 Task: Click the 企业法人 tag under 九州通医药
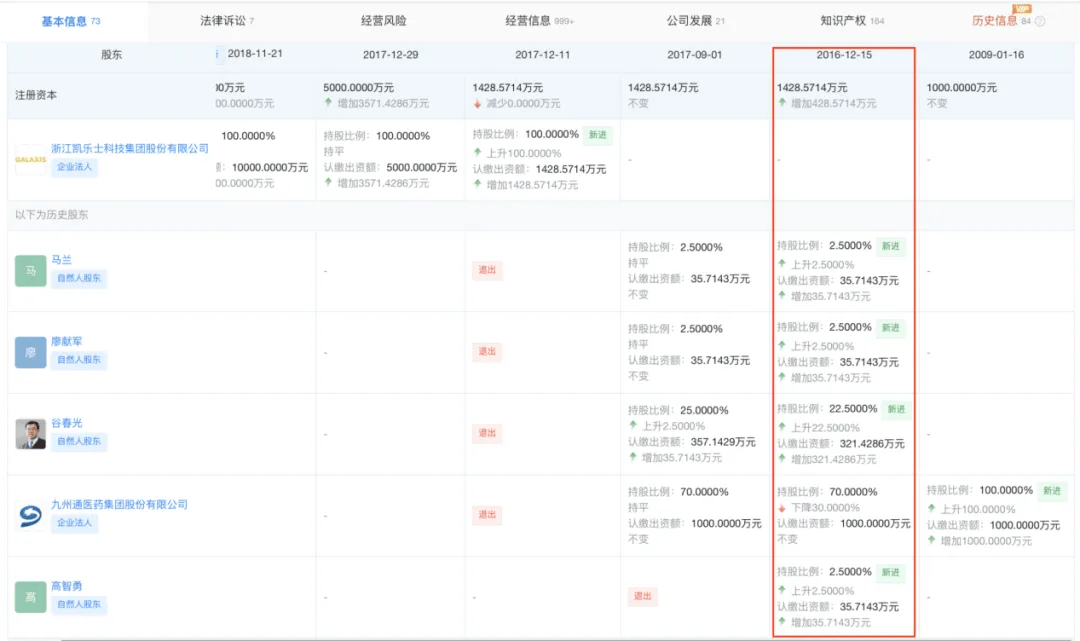click(75, 523)
